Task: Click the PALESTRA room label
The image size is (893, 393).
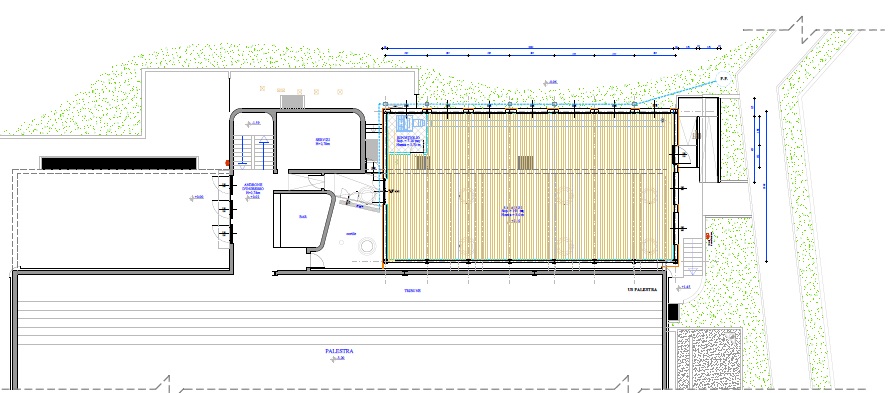Action: 339,351
